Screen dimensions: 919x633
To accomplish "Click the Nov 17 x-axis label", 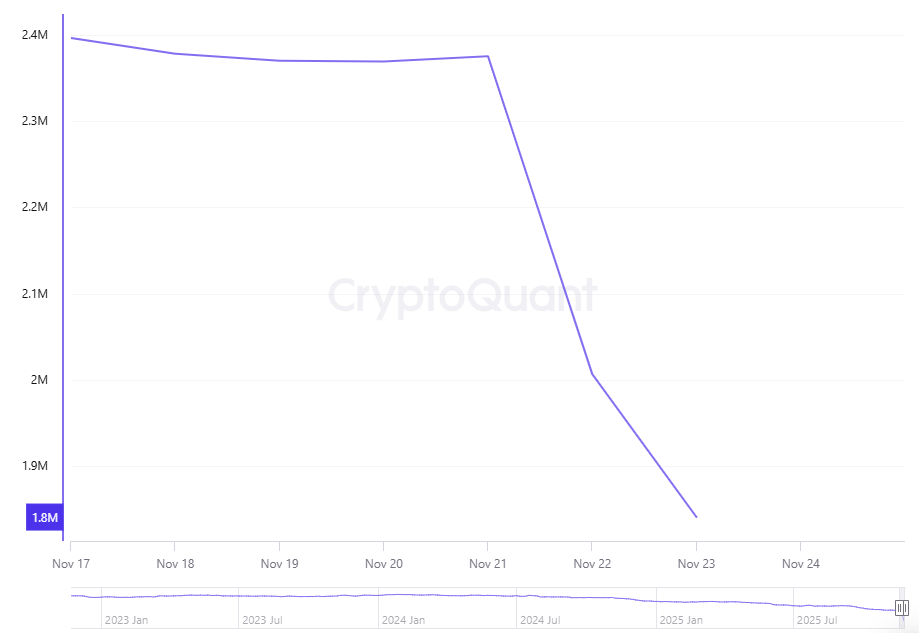I will [70, 564].
